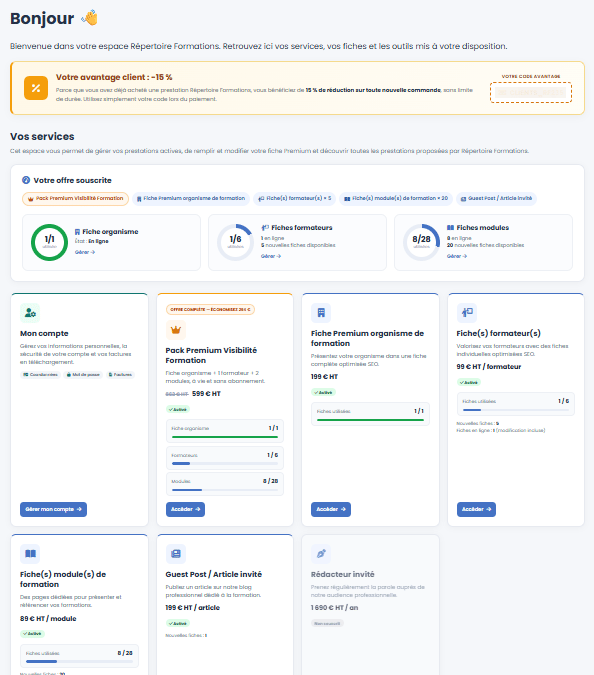Select the Guest Post / Article invité tag
The width and height of the screenshot is (594, 675).
496,198
